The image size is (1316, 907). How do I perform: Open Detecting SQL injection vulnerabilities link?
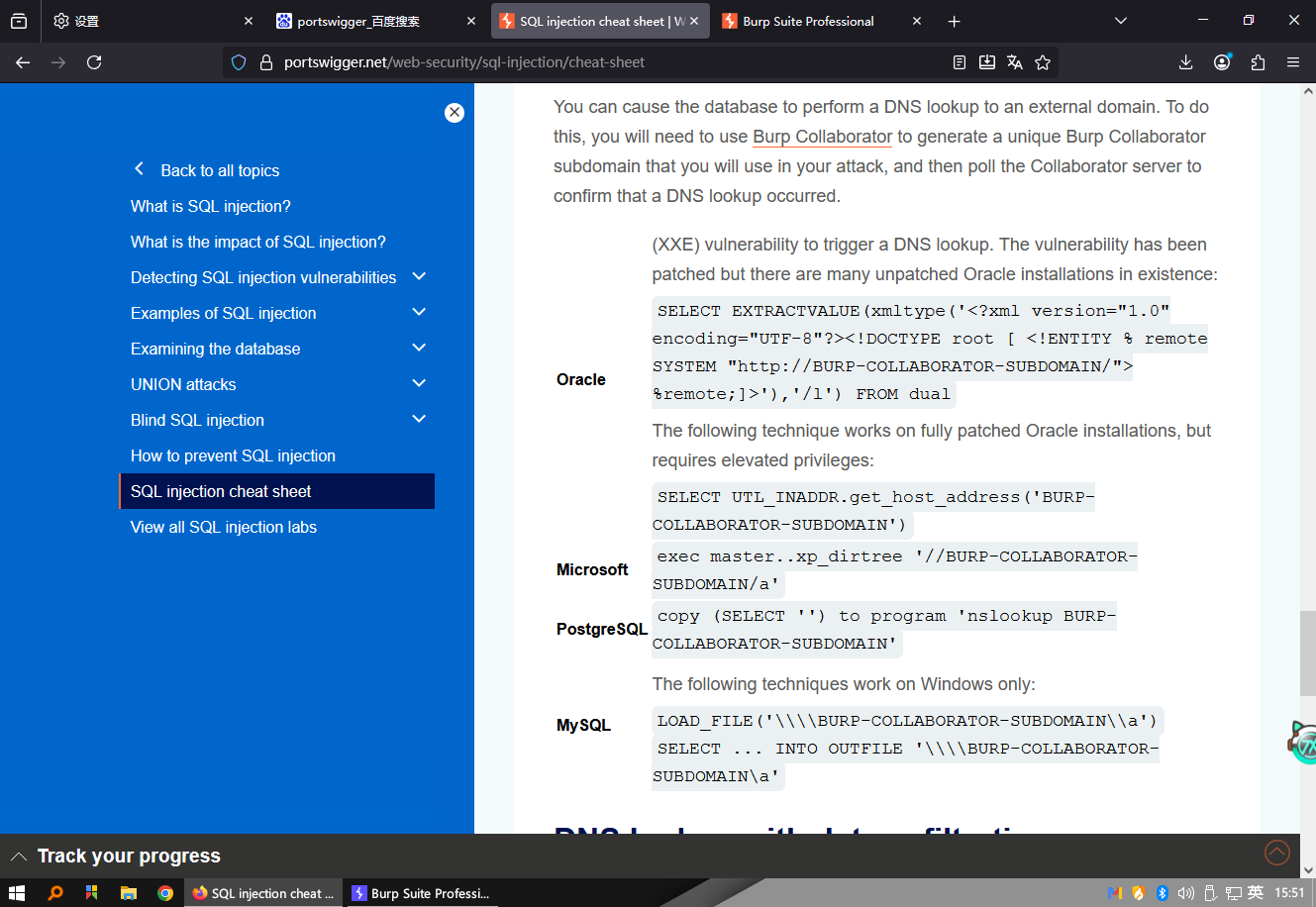click(x=263, y=277)
